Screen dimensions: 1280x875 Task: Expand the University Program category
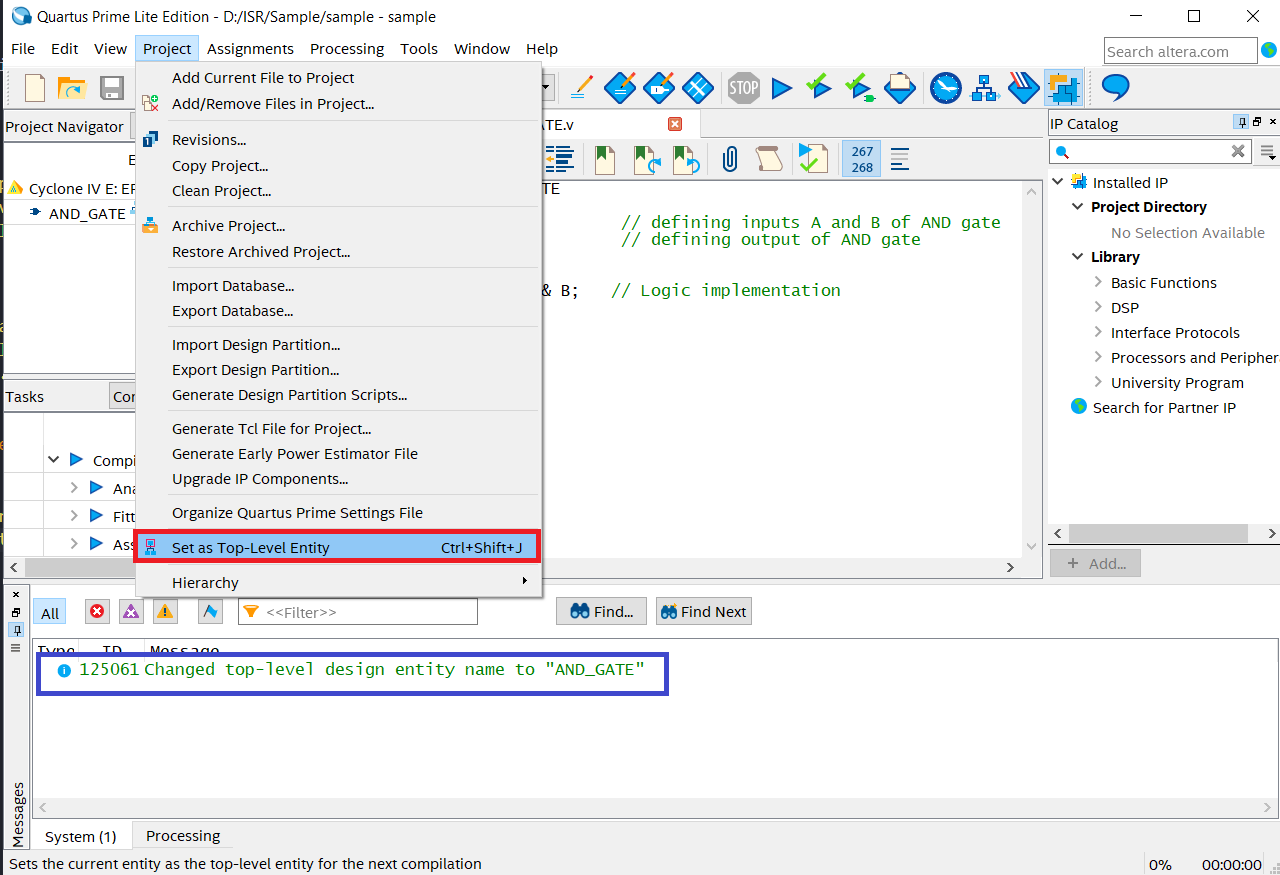(x=1098, y=382)
